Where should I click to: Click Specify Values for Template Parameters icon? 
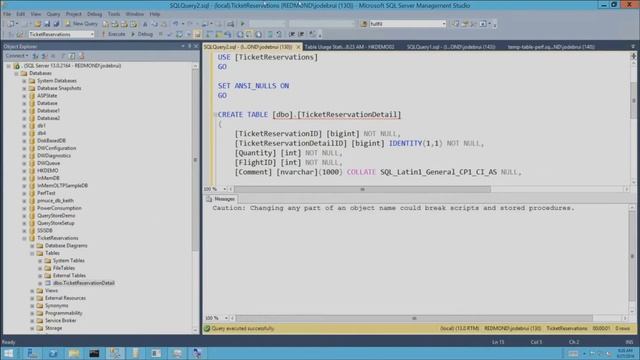[313, 34]
